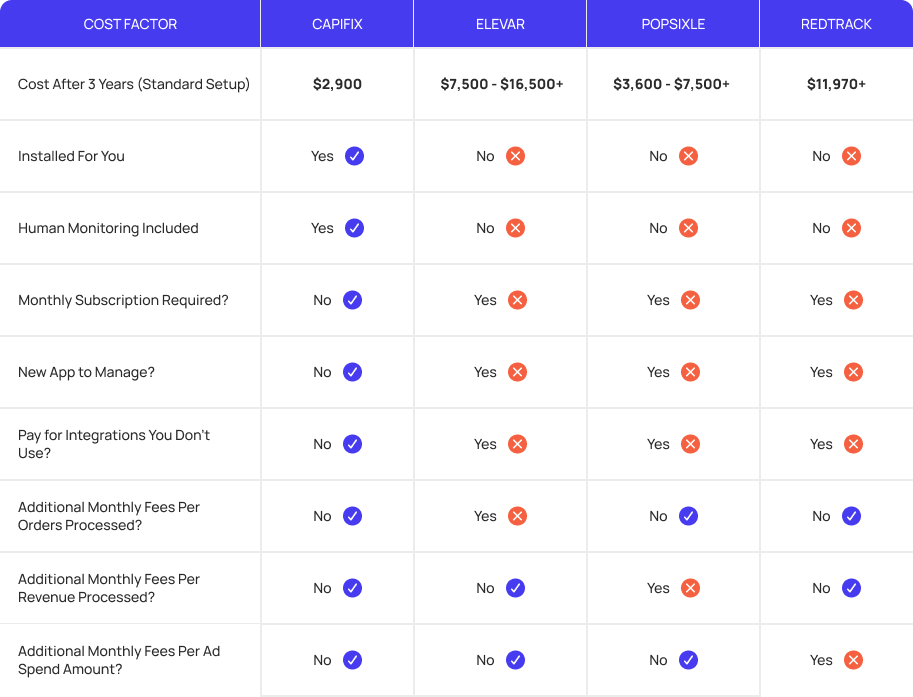Click Elevar checkmark for Fees Per Ad Spend
913x697 pixels.
pos(515,660)
